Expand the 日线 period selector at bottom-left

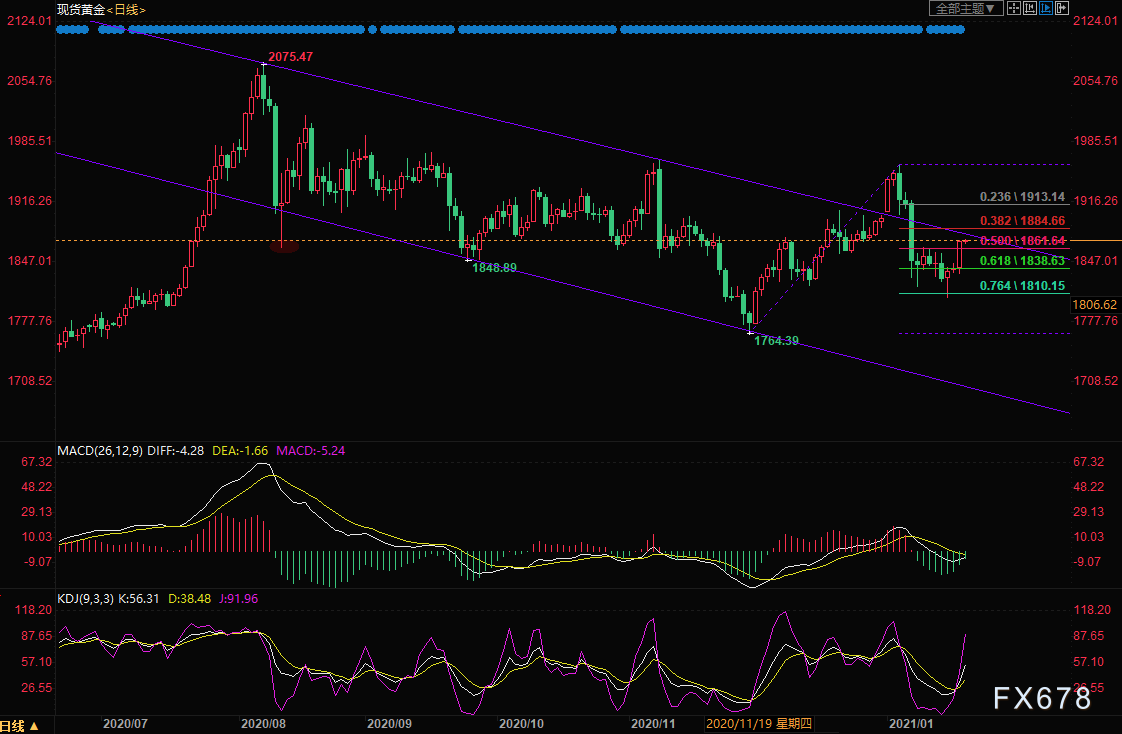tap(19, 725)
